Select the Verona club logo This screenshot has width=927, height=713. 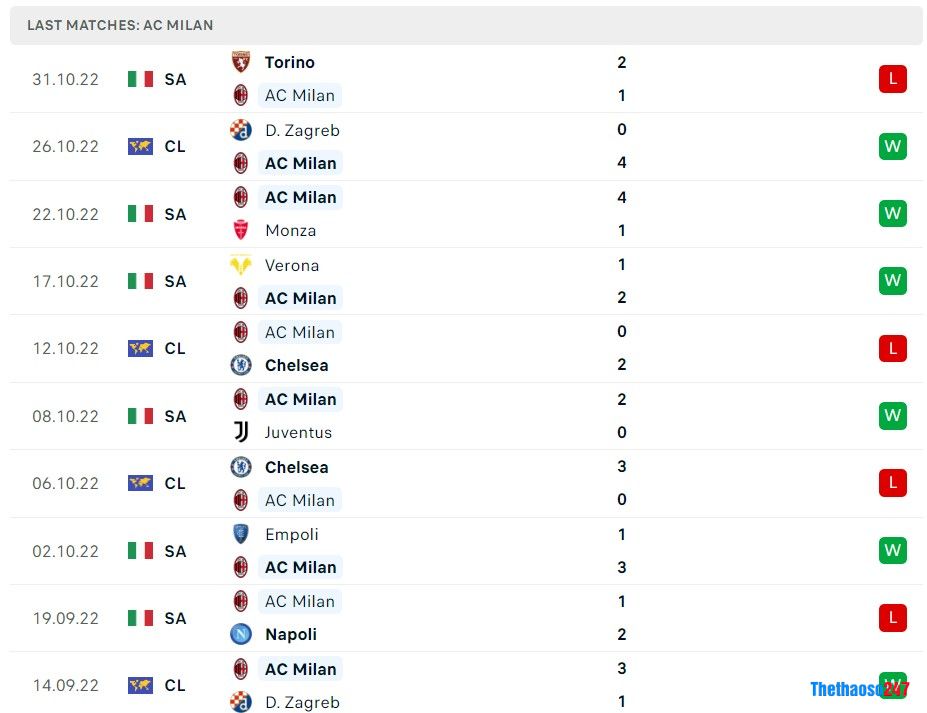coord(240,265)
